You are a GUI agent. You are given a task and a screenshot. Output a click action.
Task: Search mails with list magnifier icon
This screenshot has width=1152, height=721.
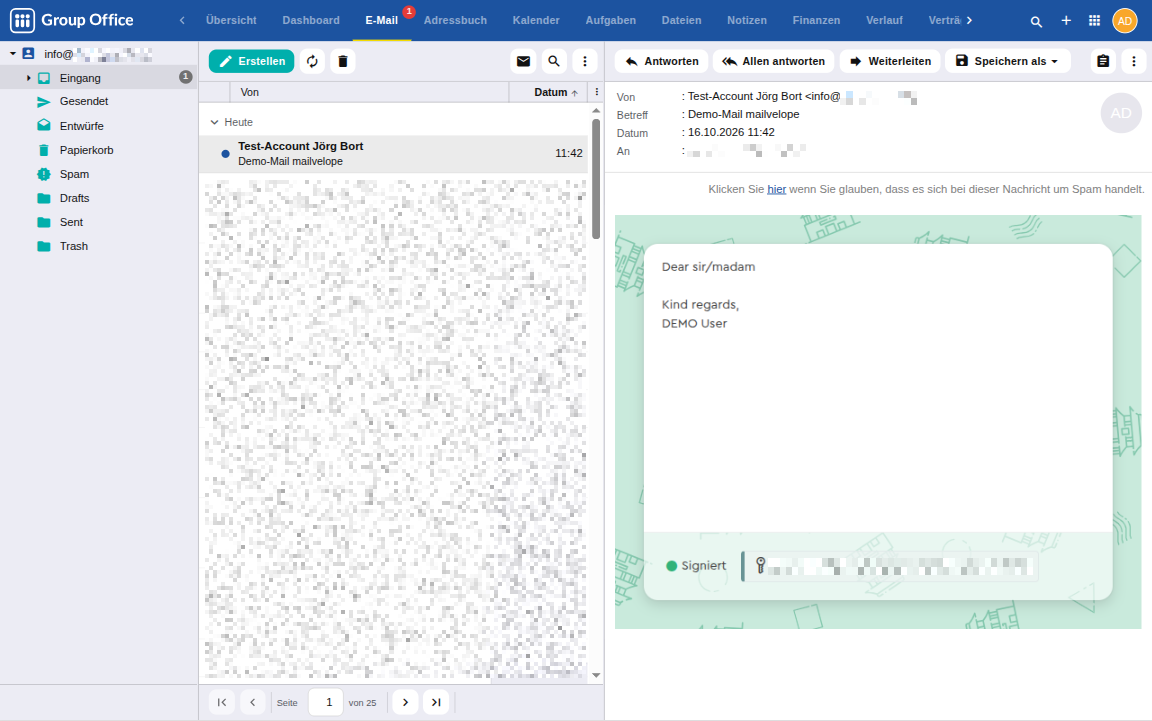tap(554, 61)
